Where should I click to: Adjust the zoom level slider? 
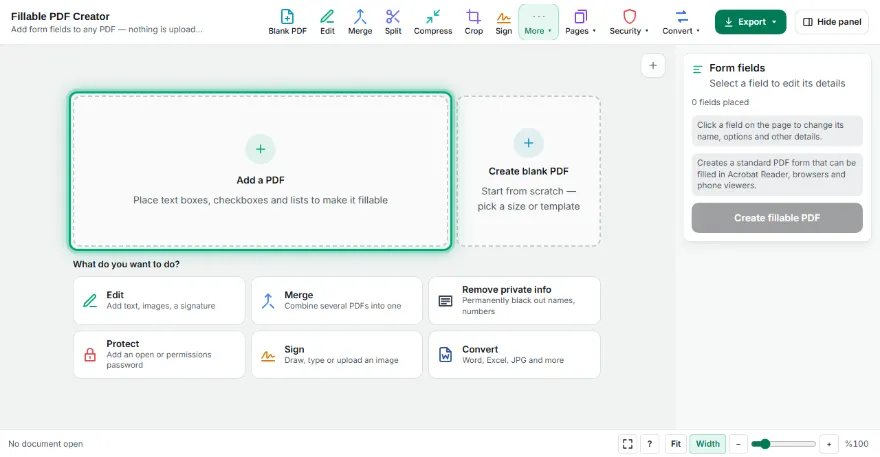[783, 444]
